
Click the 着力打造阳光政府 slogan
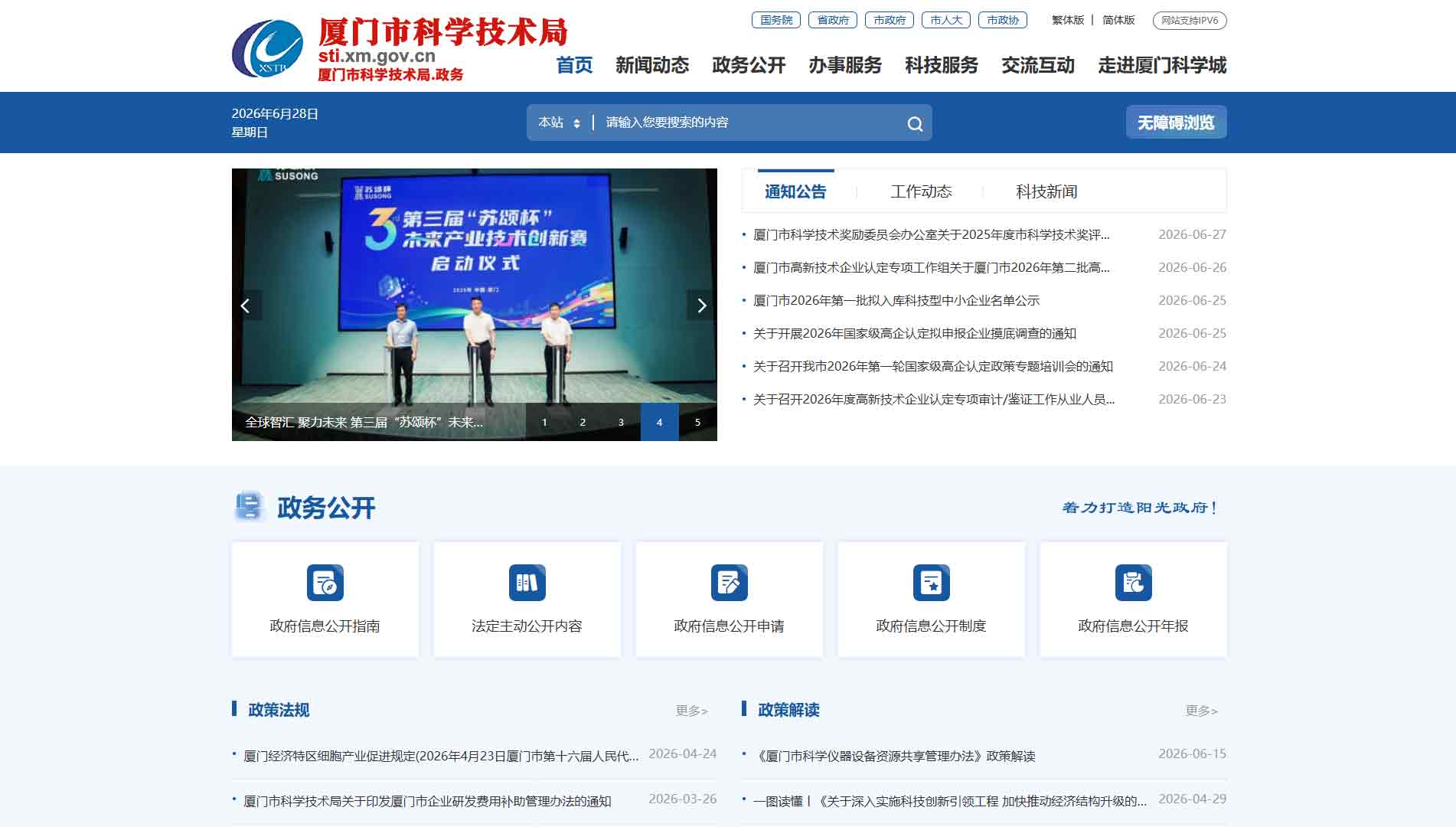[1140, 507]
